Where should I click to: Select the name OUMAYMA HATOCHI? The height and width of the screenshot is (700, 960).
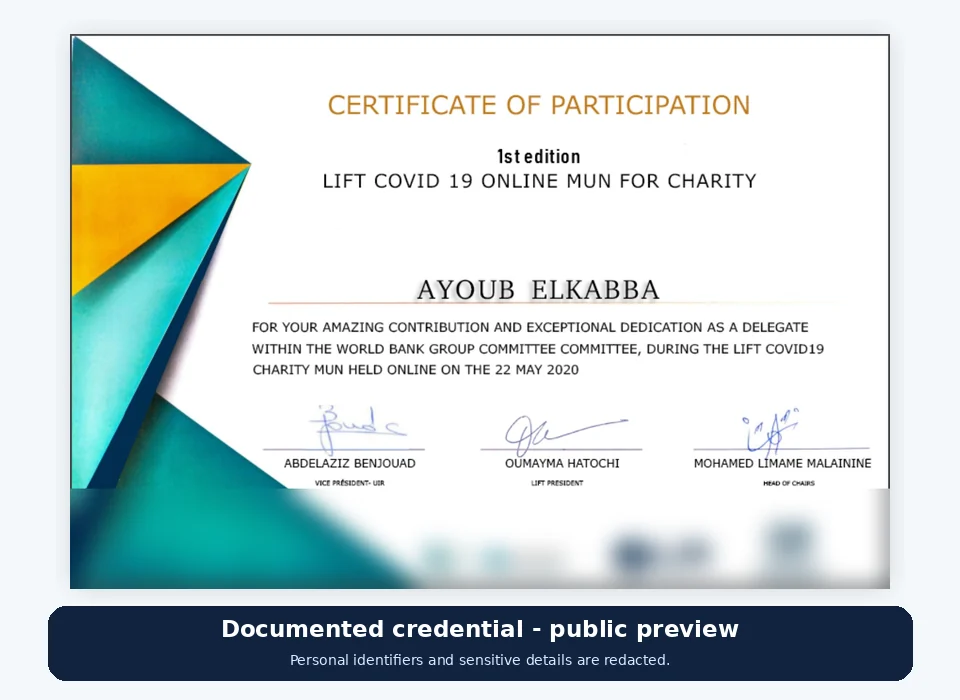(562, 464)
